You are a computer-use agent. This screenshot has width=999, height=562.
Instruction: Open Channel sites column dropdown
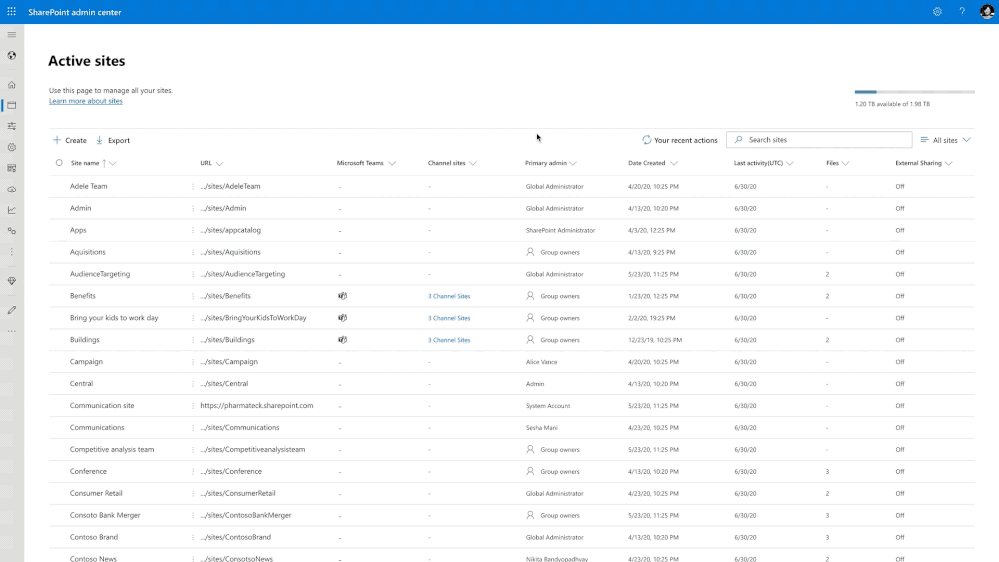click(x=473, y=164)
